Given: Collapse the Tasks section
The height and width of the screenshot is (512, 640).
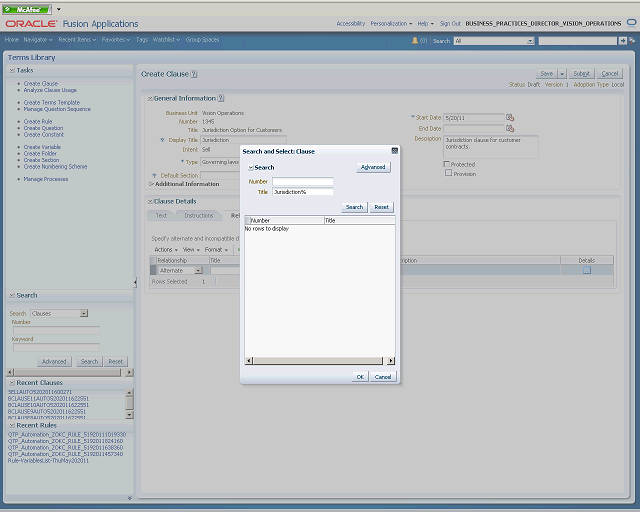Looking at the screenshot, I should [x=12, y=70].
